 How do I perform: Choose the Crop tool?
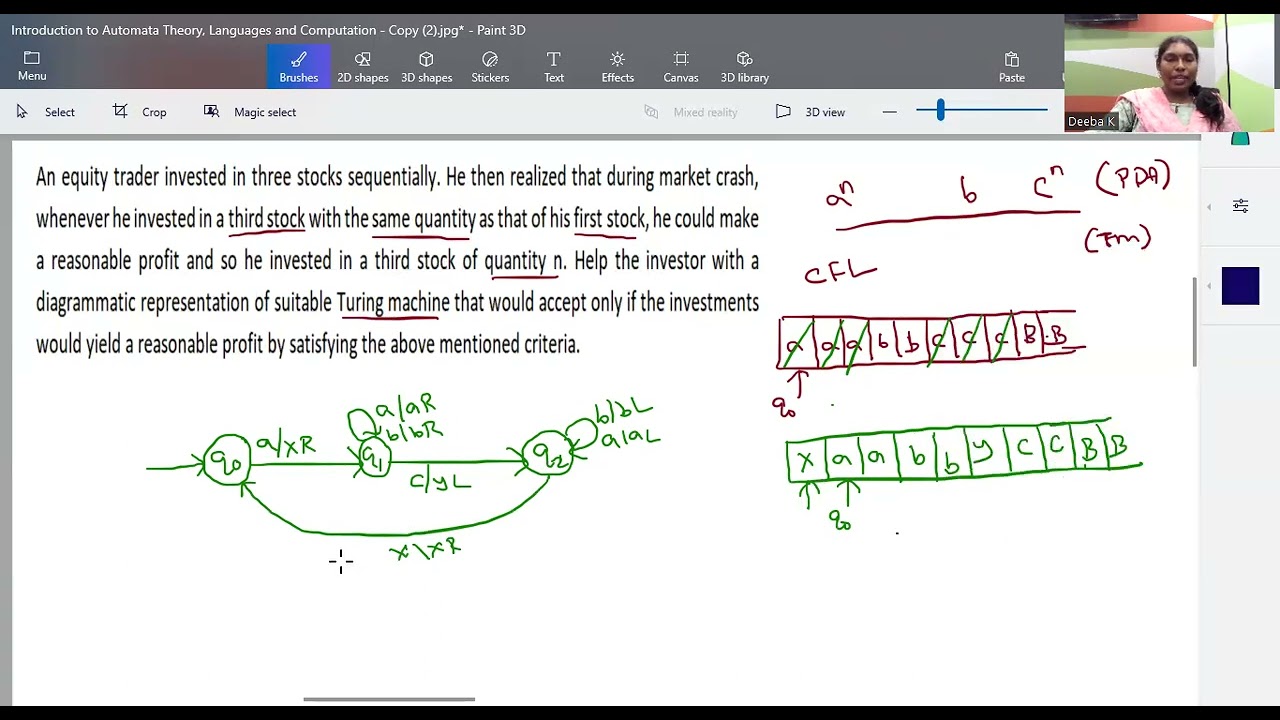click(140, 112)
